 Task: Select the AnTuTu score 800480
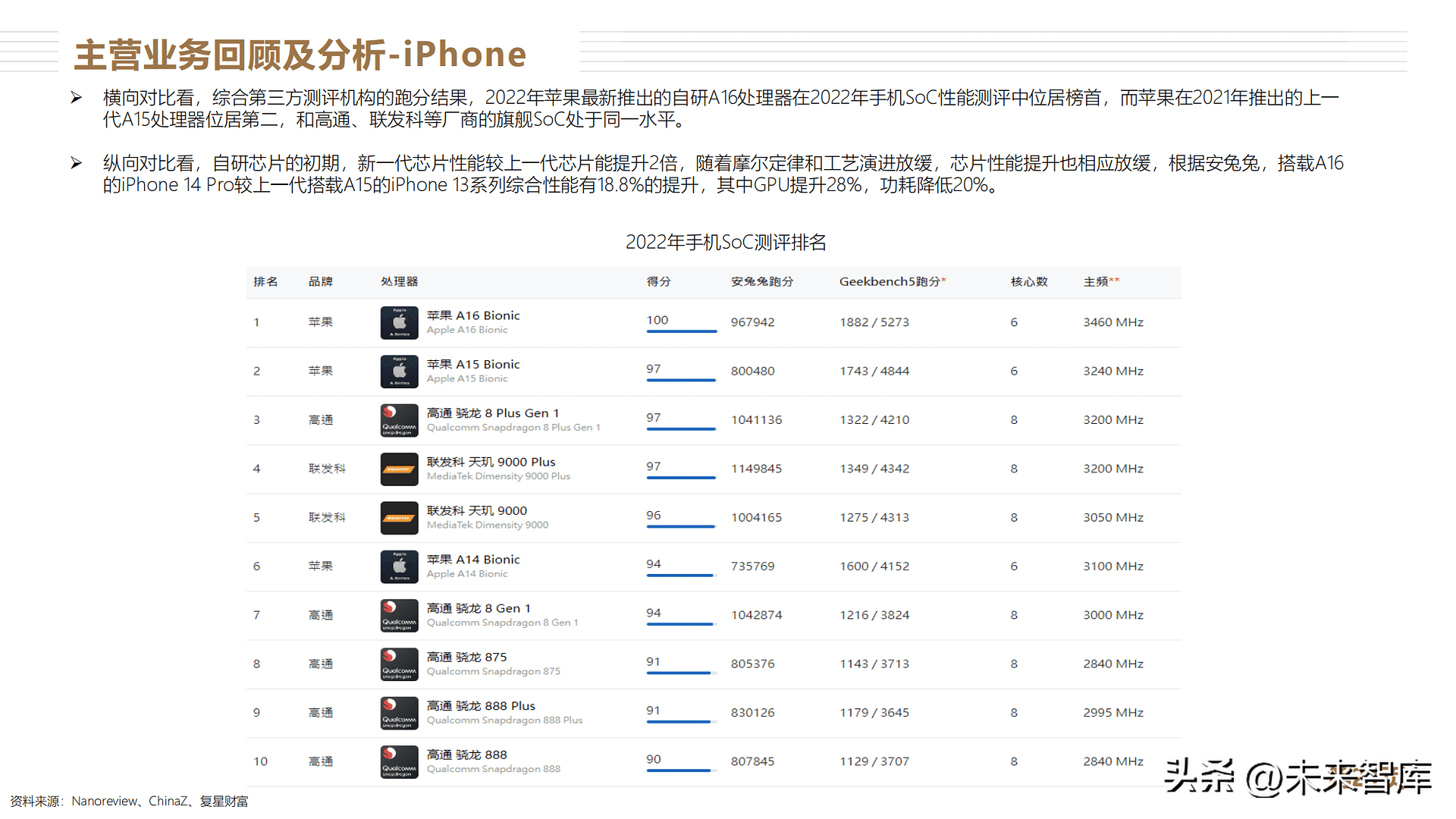pos(752,371)
